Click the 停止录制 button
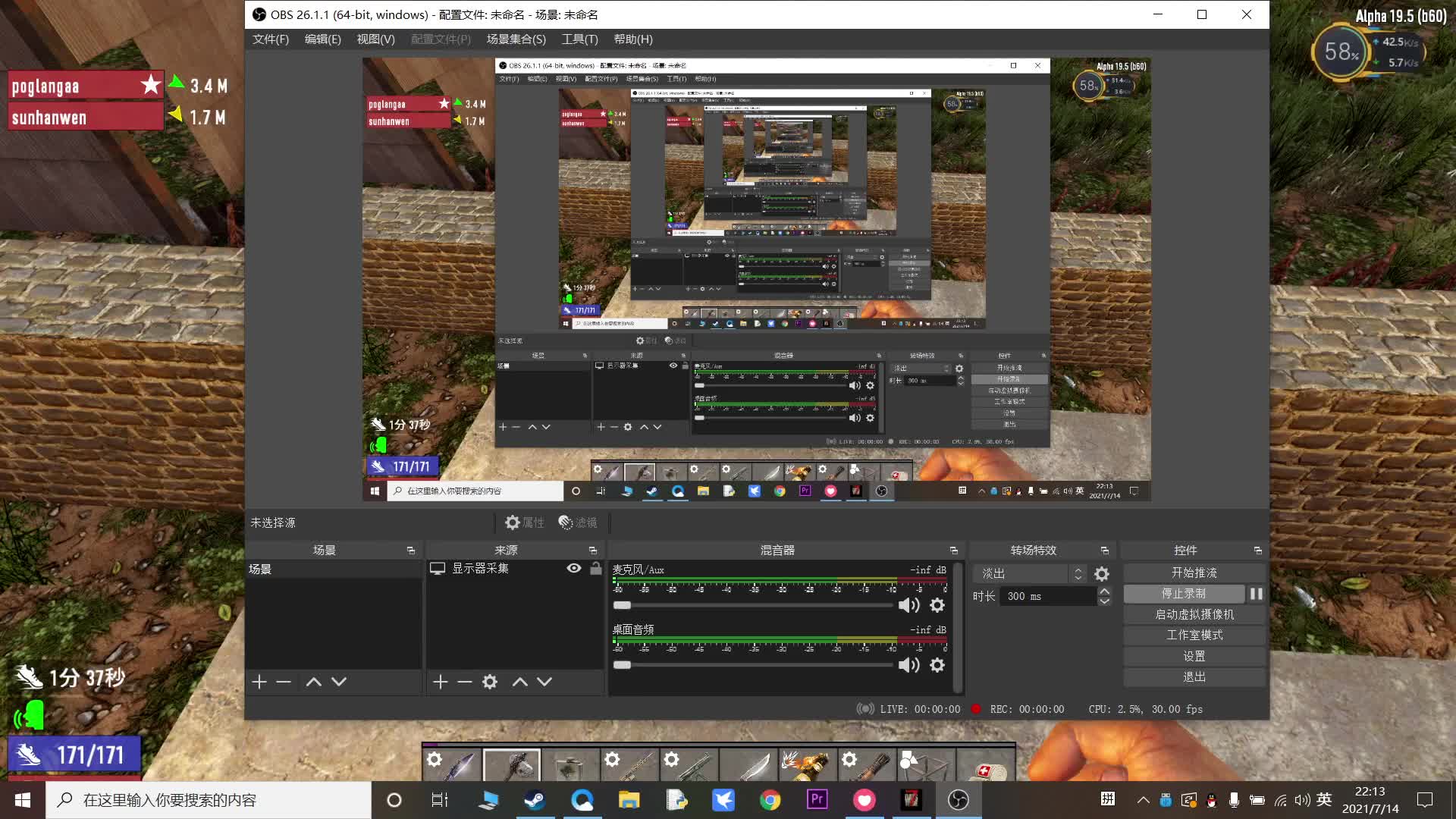Image resolution: width=1456 pixels, height=819 pixels. click(1184, 594)
